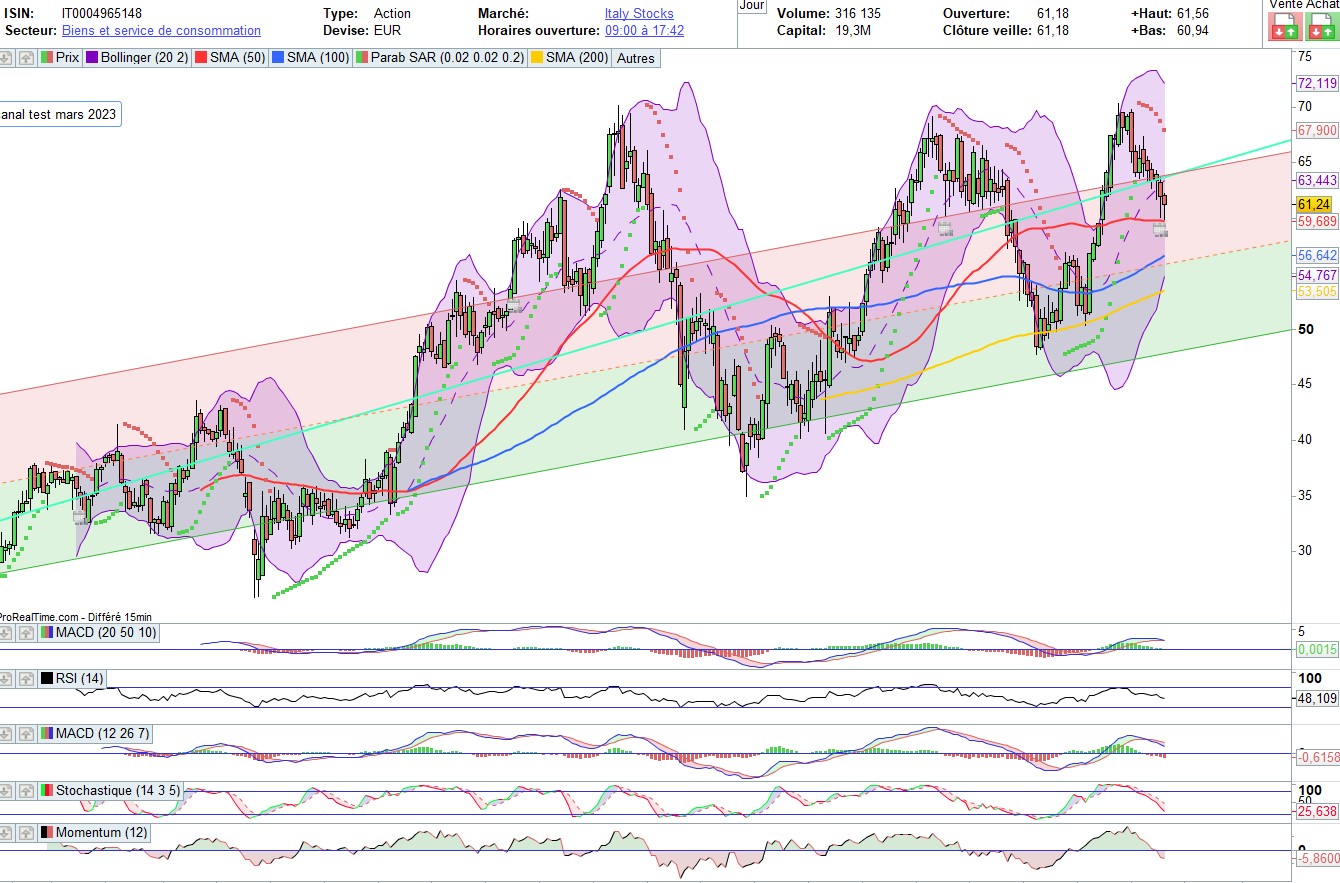Click the Bollinger upper band value 72,119
Screen dimensions: 1340x883
[x=1316, y=83]
